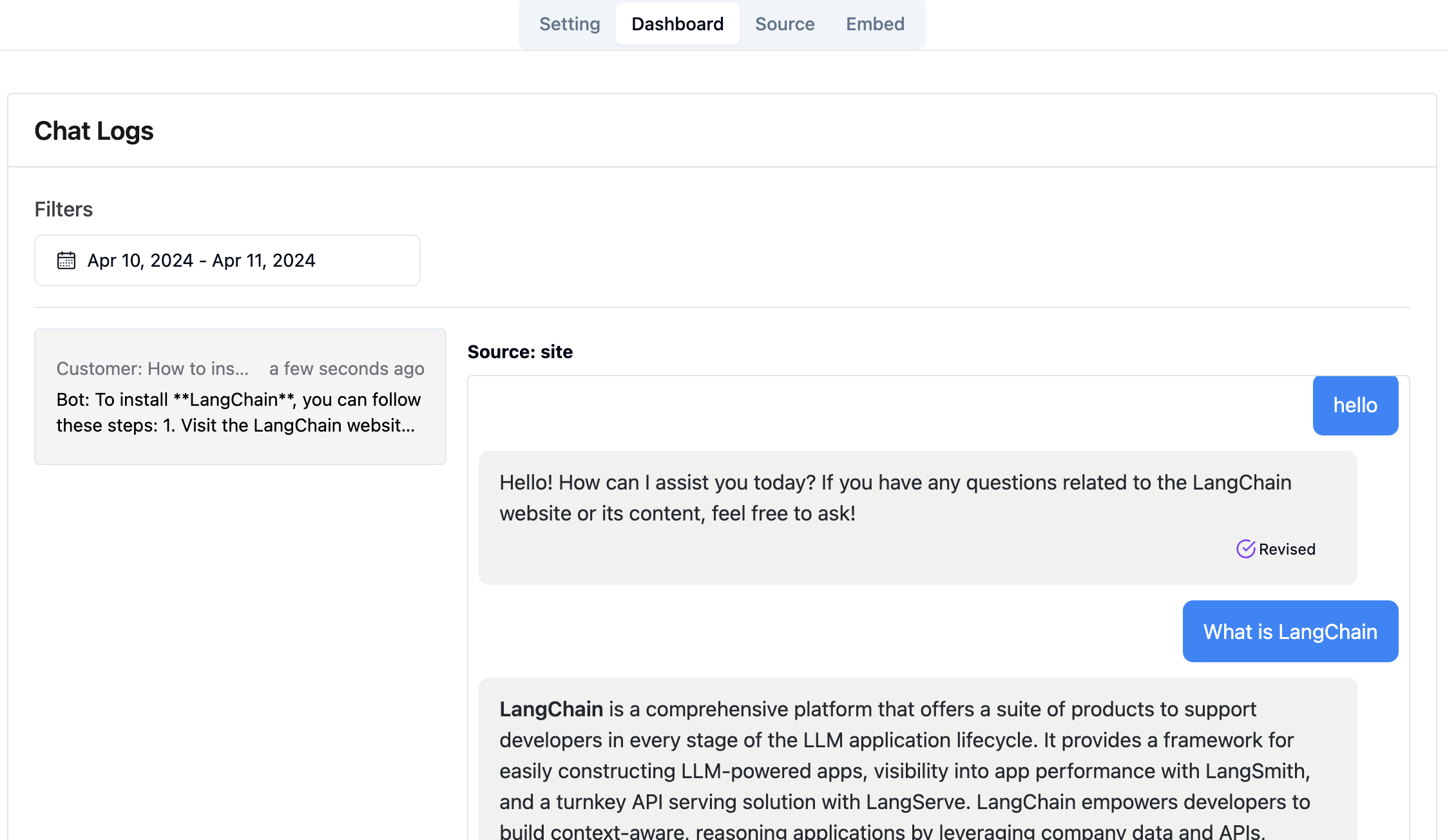
Task: Click the 'Hello! How can I assist' bot reply
Action: (917, 518)
